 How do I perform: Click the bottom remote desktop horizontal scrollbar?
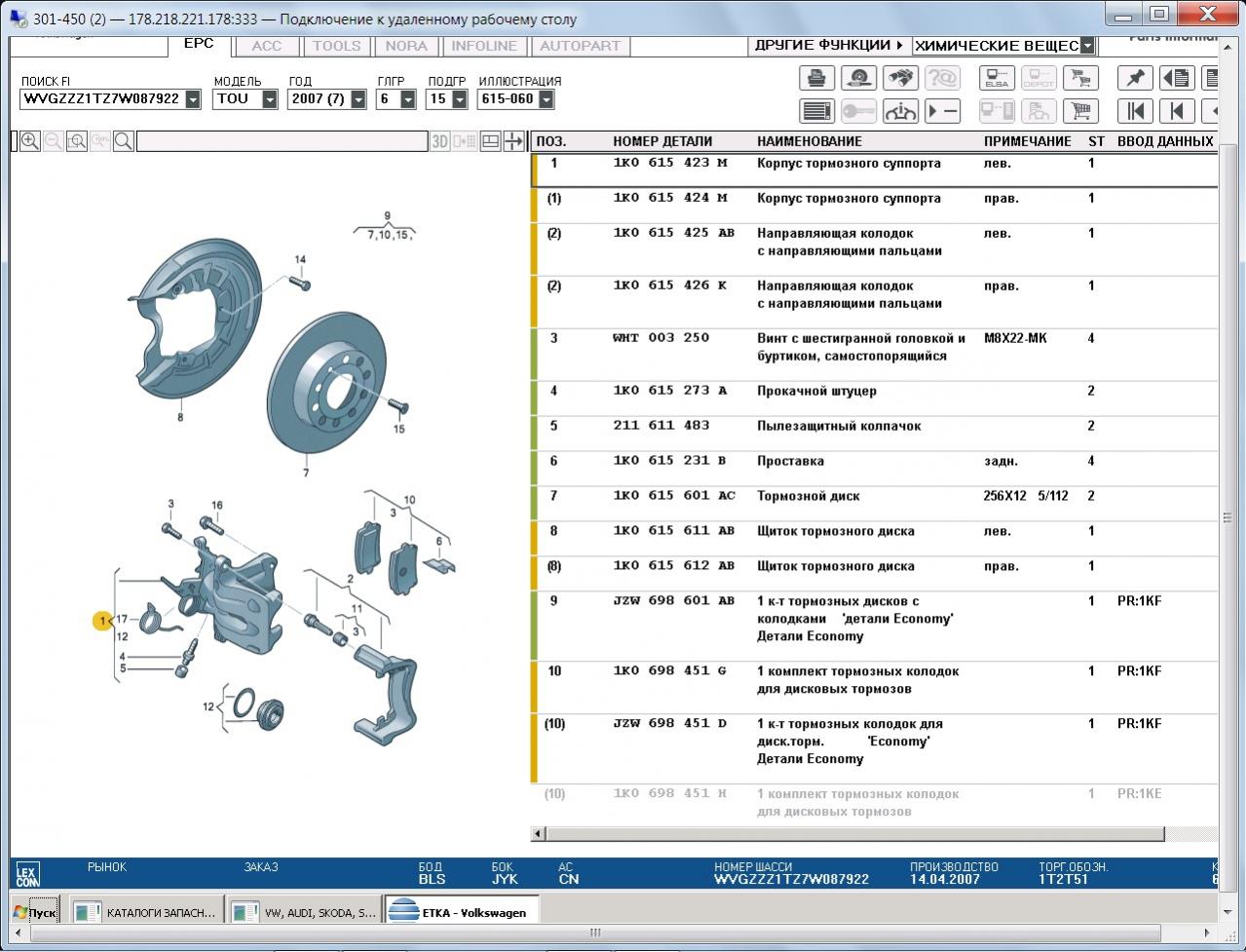coord(596,933)
